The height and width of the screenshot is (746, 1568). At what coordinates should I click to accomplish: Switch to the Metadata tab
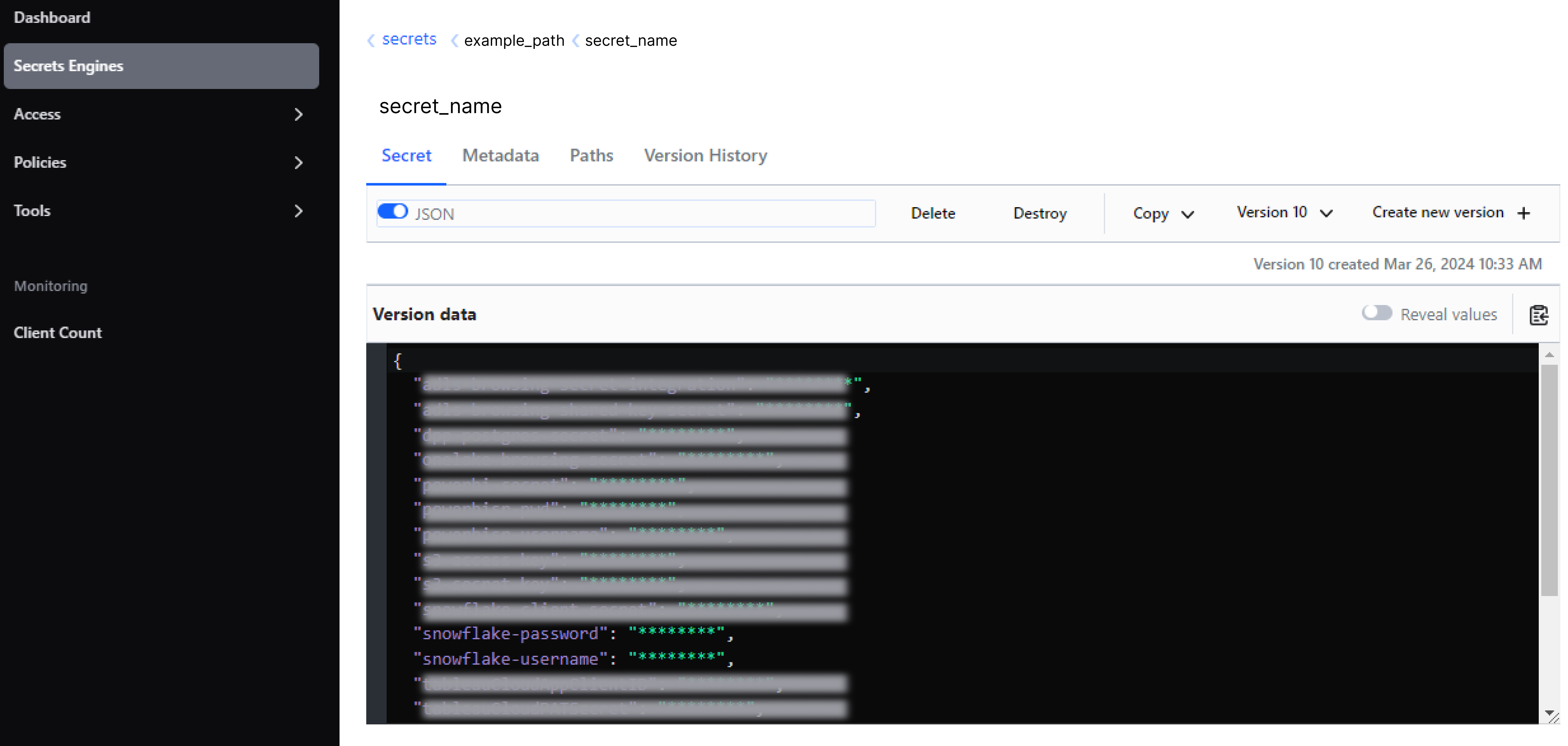click(x=500, y=156)
